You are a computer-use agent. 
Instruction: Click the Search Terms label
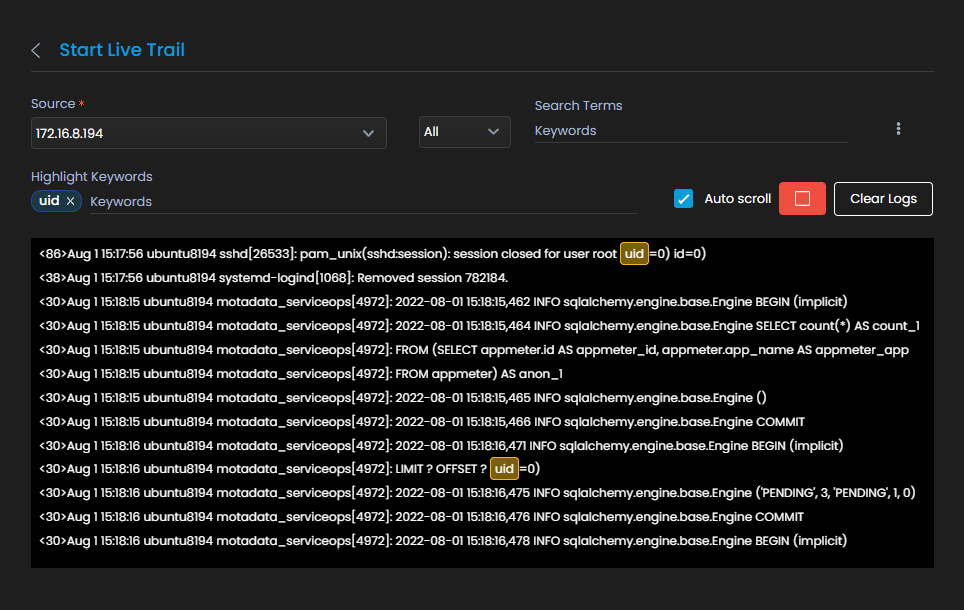(x=579, y=106)
